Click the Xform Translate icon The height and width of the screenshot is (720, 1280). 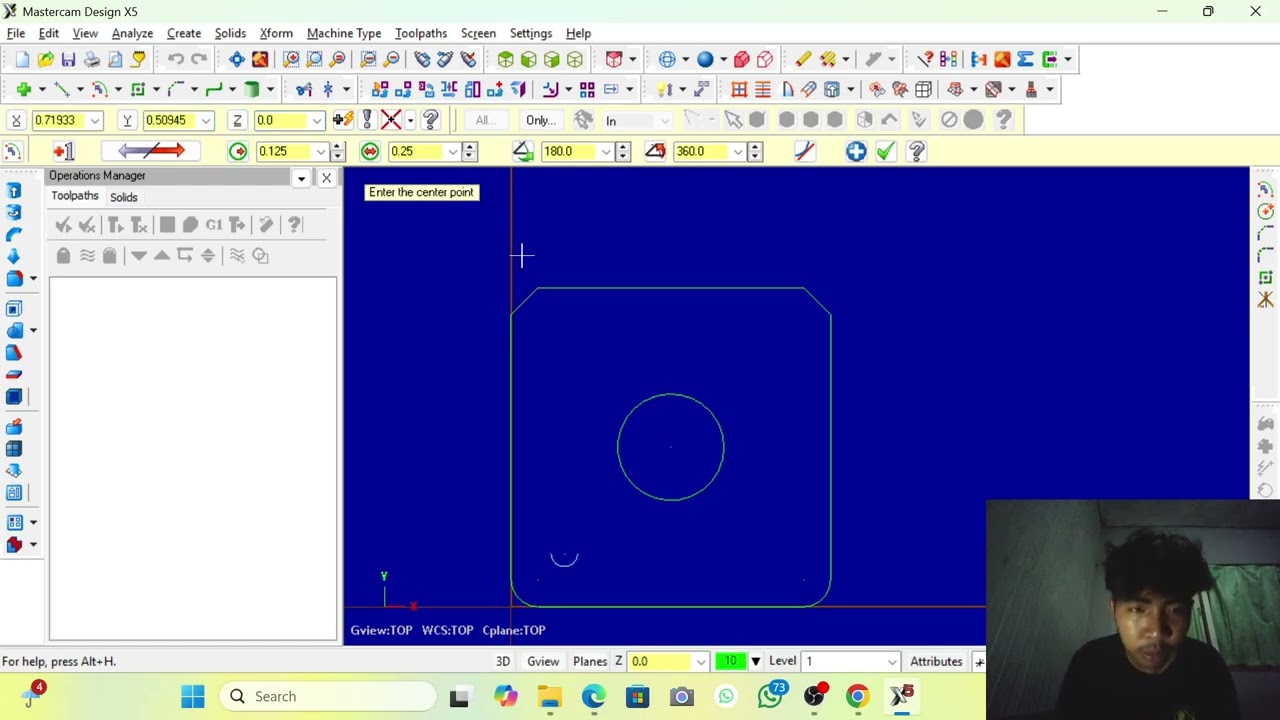click(x=403, y=90)
